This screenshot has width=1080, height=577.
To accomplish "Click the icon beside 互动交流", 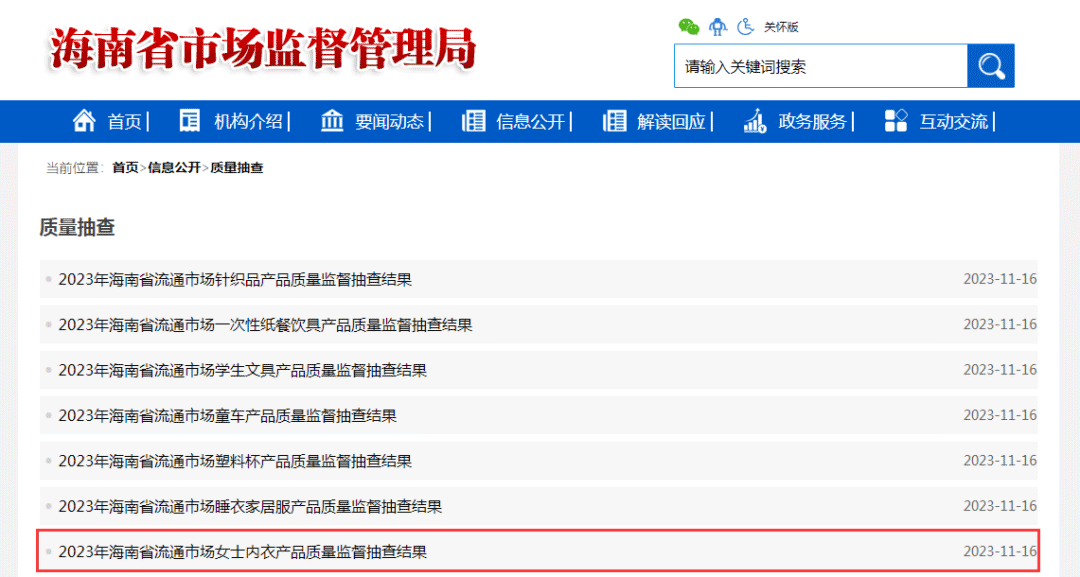I will point(896,121).
